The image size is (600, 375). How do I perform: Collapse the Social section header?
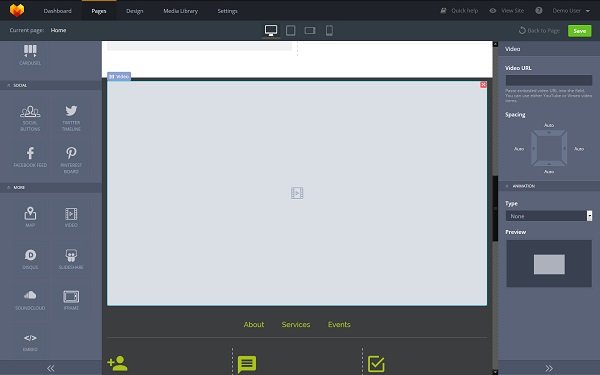tap(51, 85)
